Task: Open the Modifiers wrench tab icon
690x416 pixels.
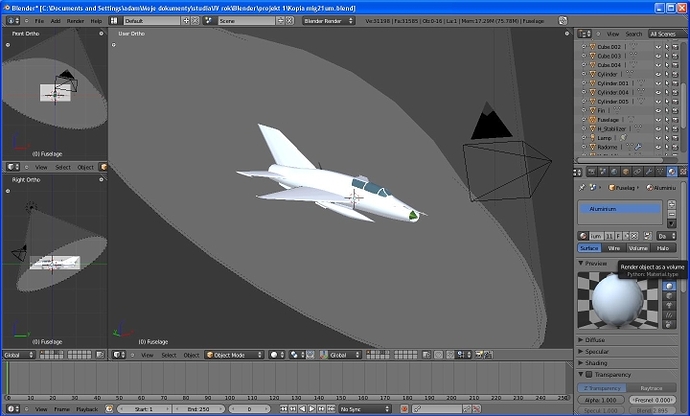Action: [649, 172]
